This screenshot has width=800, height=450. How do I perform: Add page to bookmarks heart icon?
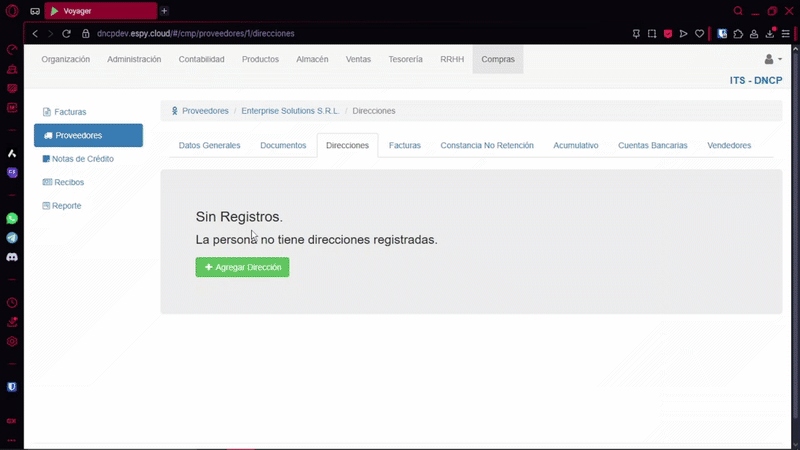click(699, 34)
